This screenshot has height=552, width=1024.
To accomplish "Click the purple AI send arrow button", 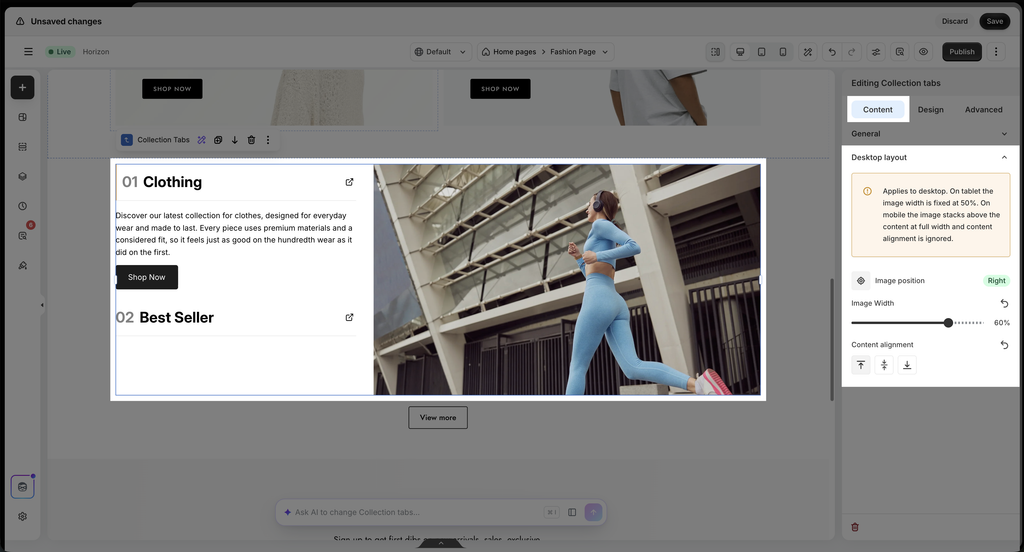I will [x=593, y=512].
